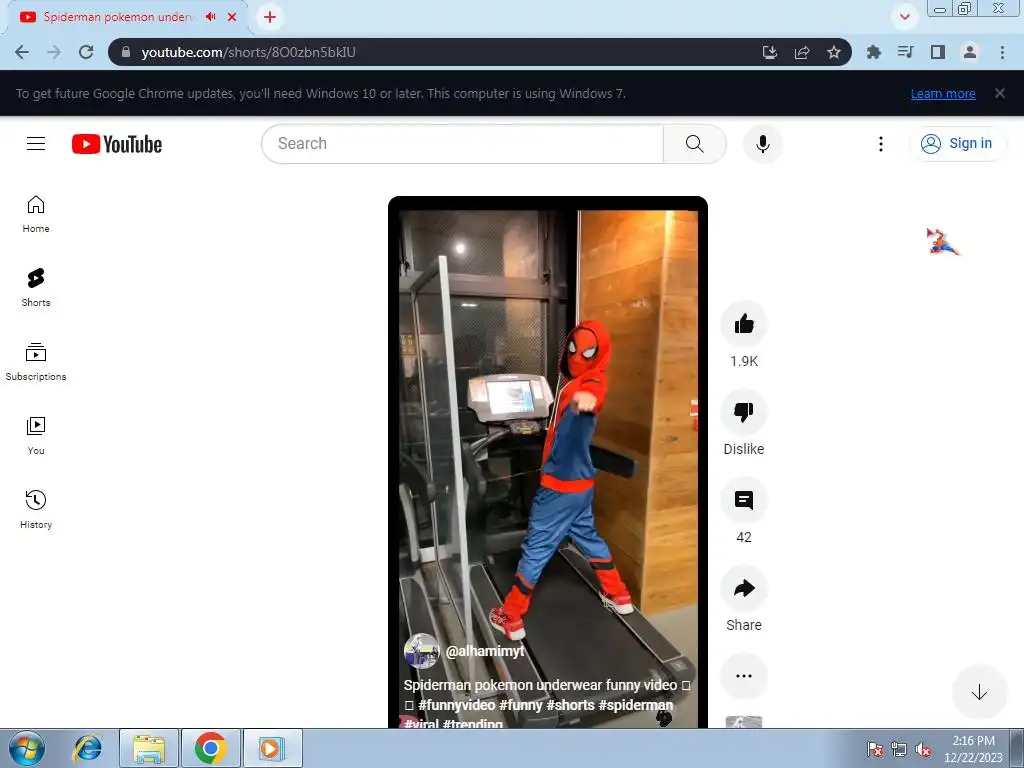Dismiss the Chrome update notice bar

(1000, 93)
